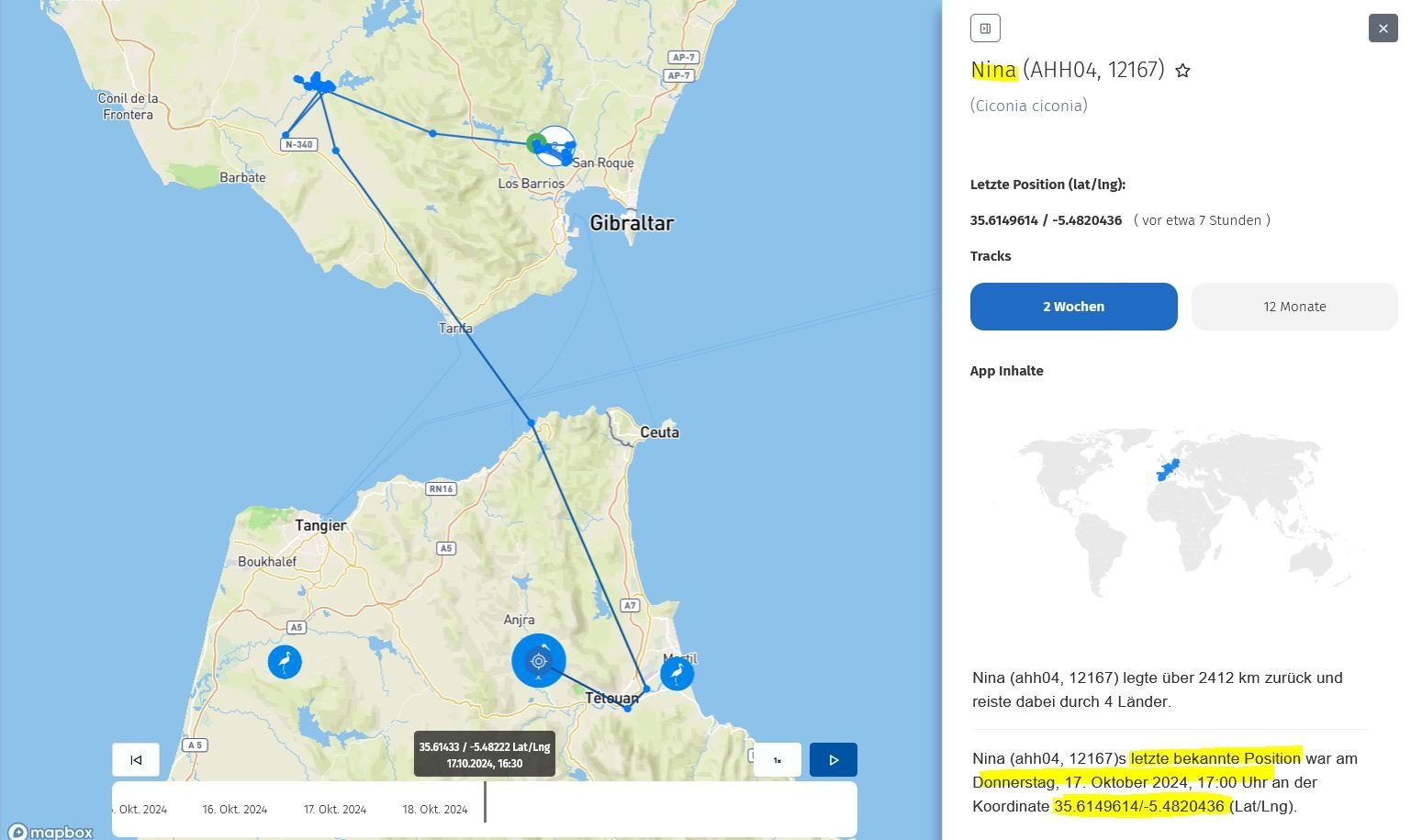This screenshot has width=1411, height=840.
Task: Select the 2 Wochen track range
Action: point(1073,307)
